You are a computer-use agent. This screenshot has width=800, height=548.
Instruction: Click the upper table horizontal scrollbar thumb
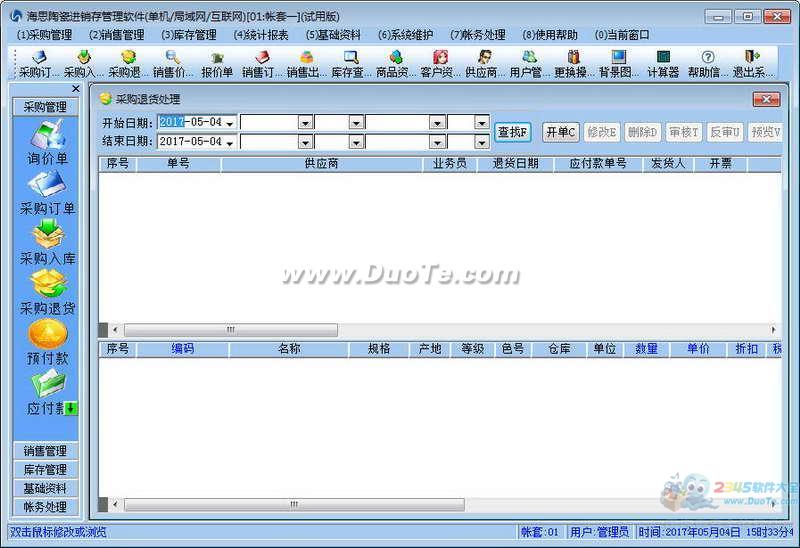231,330
